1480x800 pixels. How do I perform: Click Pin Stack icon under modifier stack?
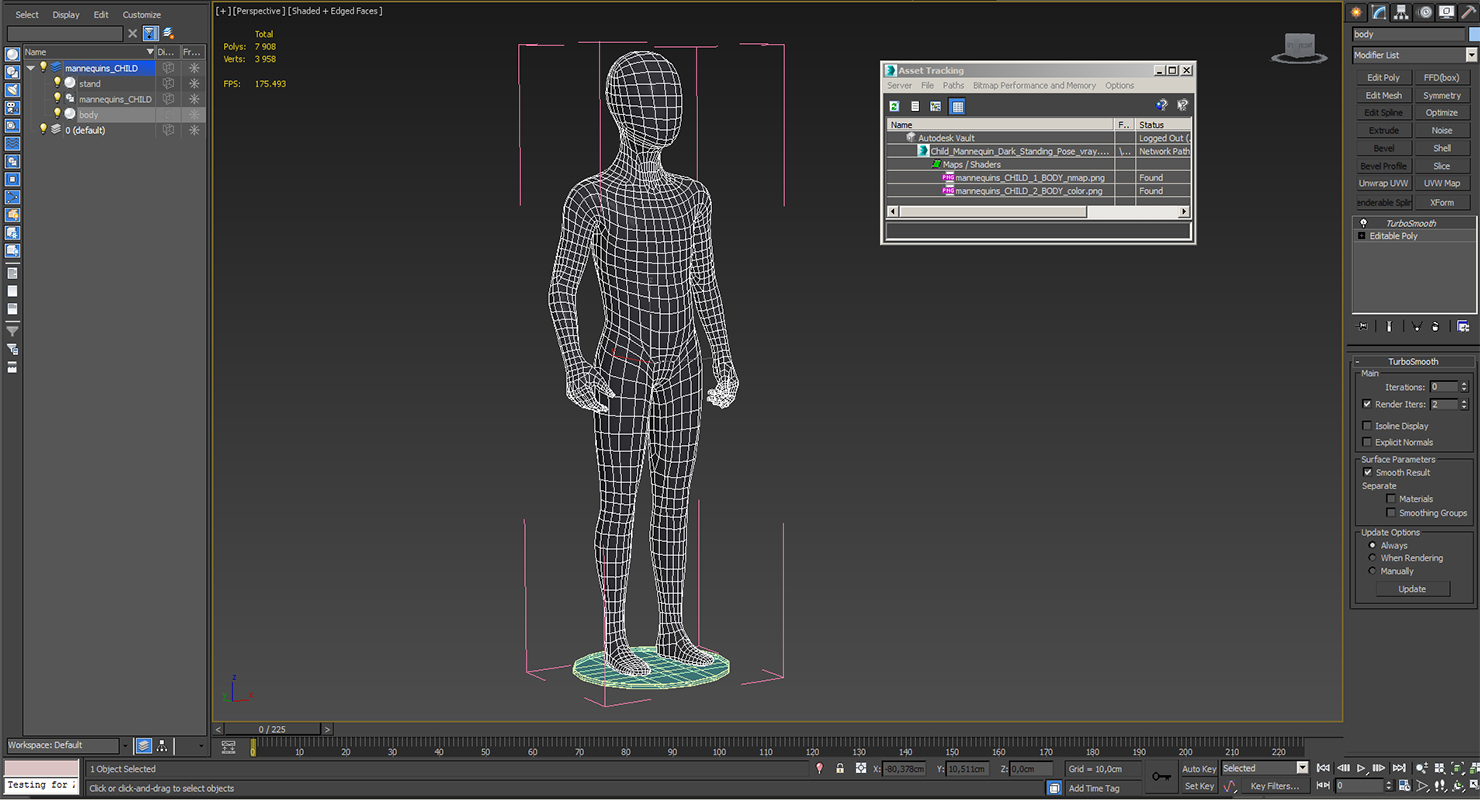pyautogui.click(x=1362, y=326)
